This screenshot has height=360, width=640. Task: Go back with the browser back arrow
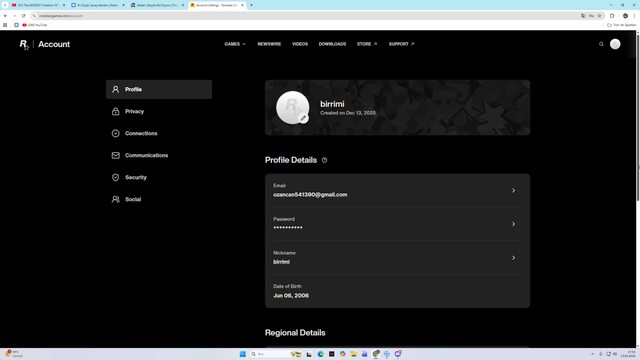click(5, 16)
